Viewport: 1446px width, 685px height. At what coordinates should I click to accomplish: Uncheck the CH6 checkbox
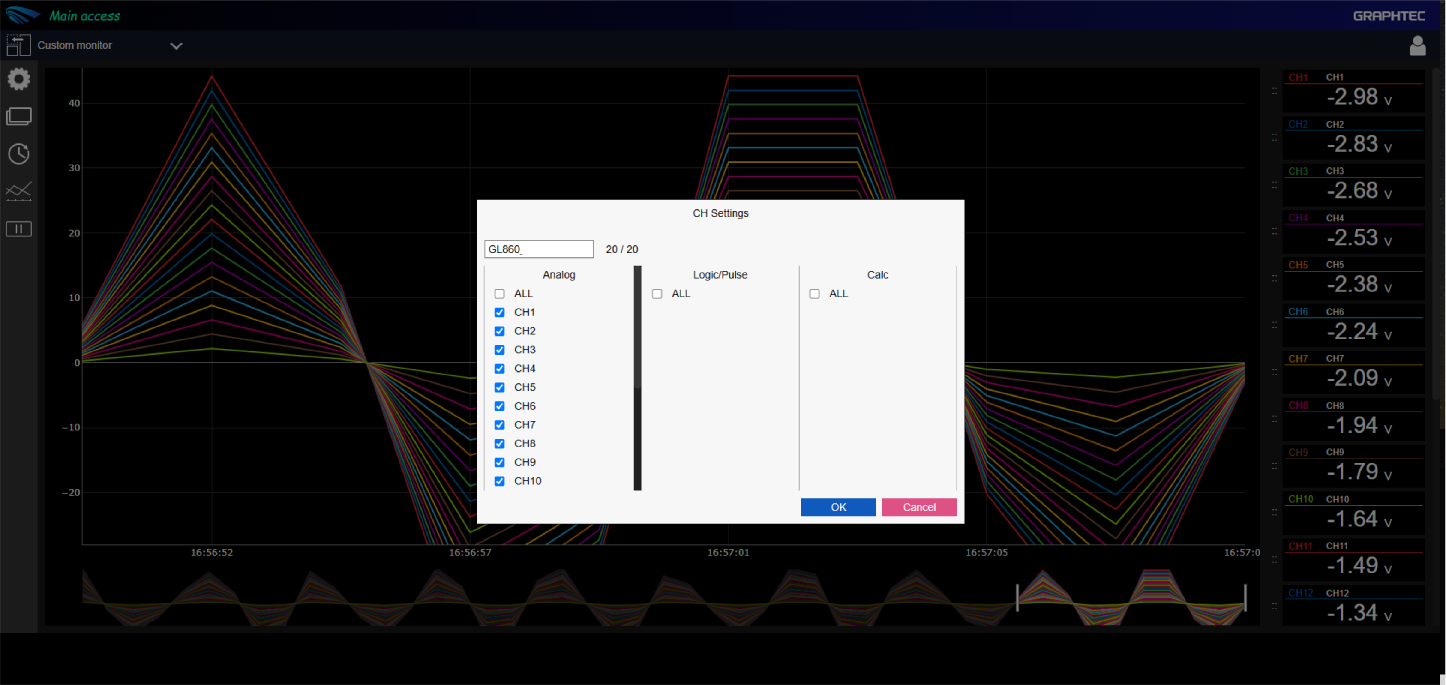(x=499, y=406)
